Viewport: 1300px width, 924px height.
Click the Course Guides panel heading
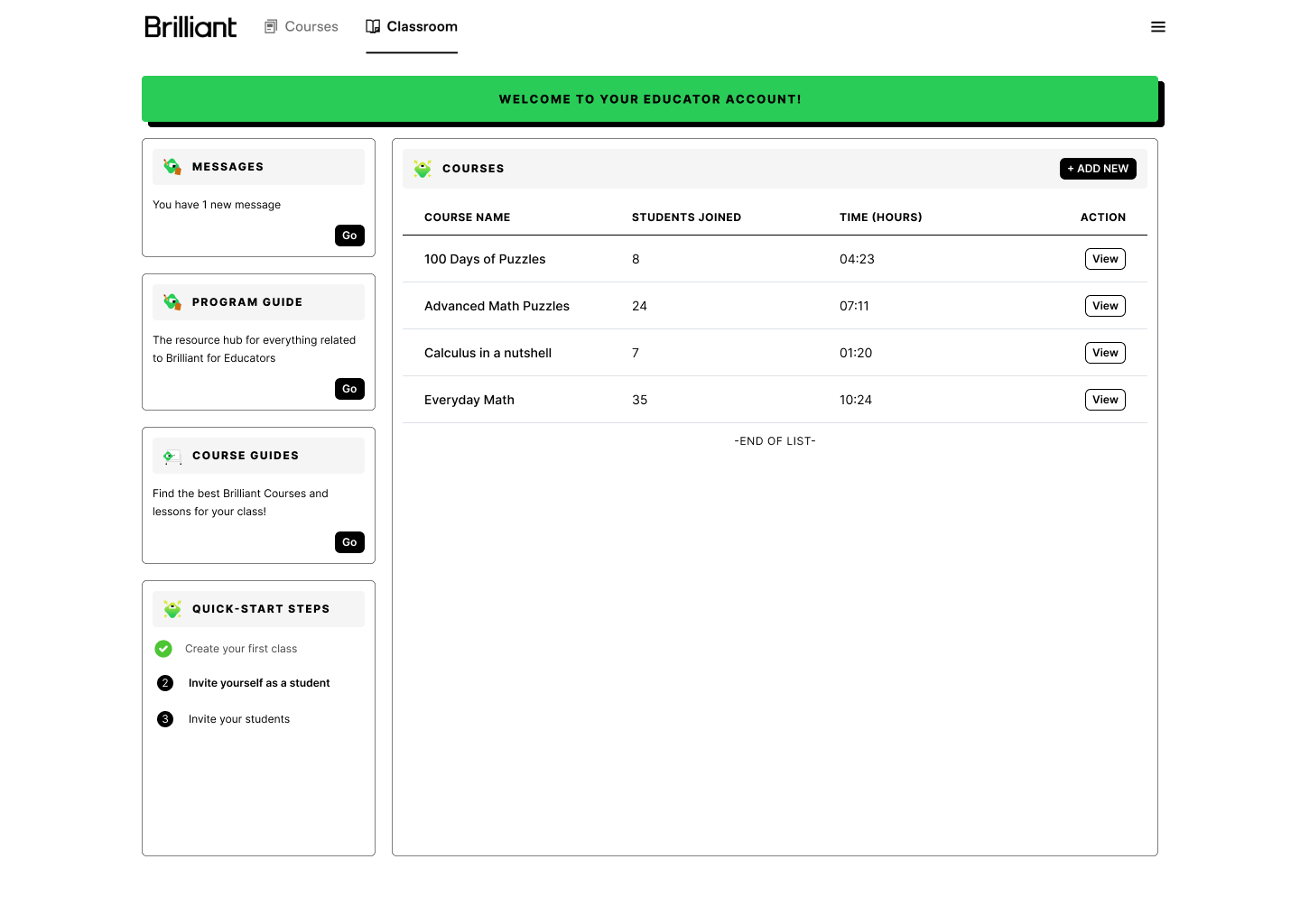coord(246,456)
